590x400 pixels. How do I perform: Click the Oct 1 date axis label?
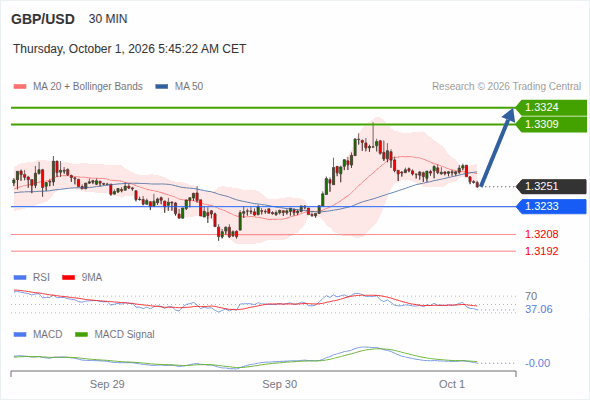[452, 385]
